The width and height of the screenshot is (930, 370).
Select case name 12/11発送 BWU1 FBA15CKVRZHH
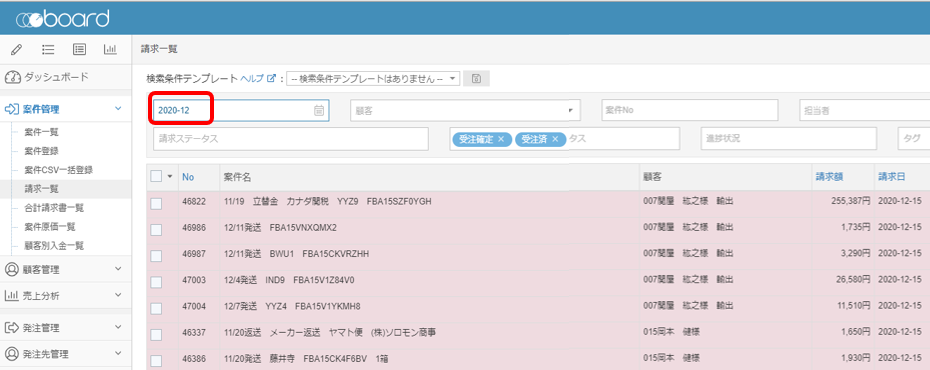(296, 254)
